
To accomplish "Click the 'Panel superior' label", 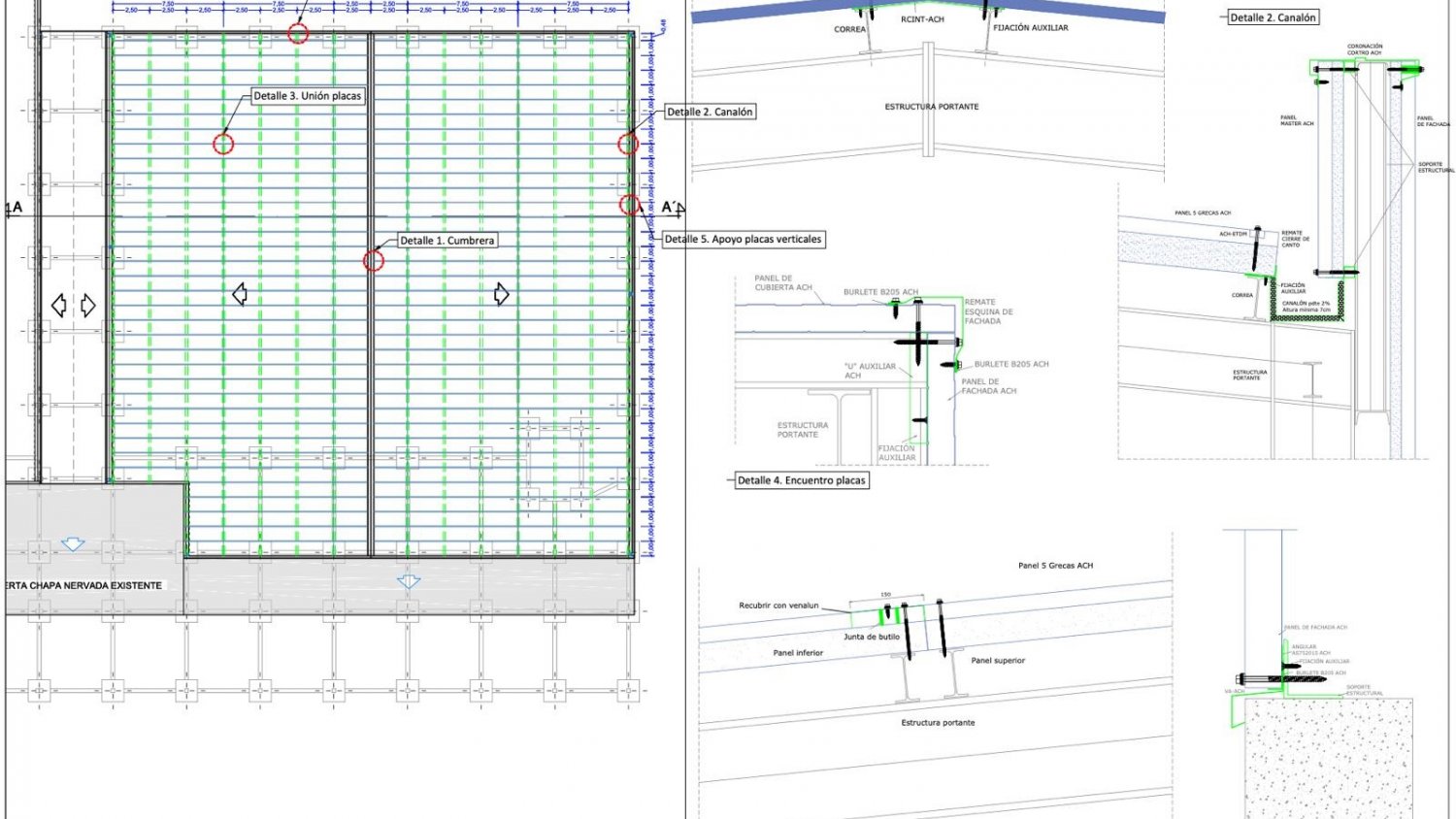I will tap(998, 661).
